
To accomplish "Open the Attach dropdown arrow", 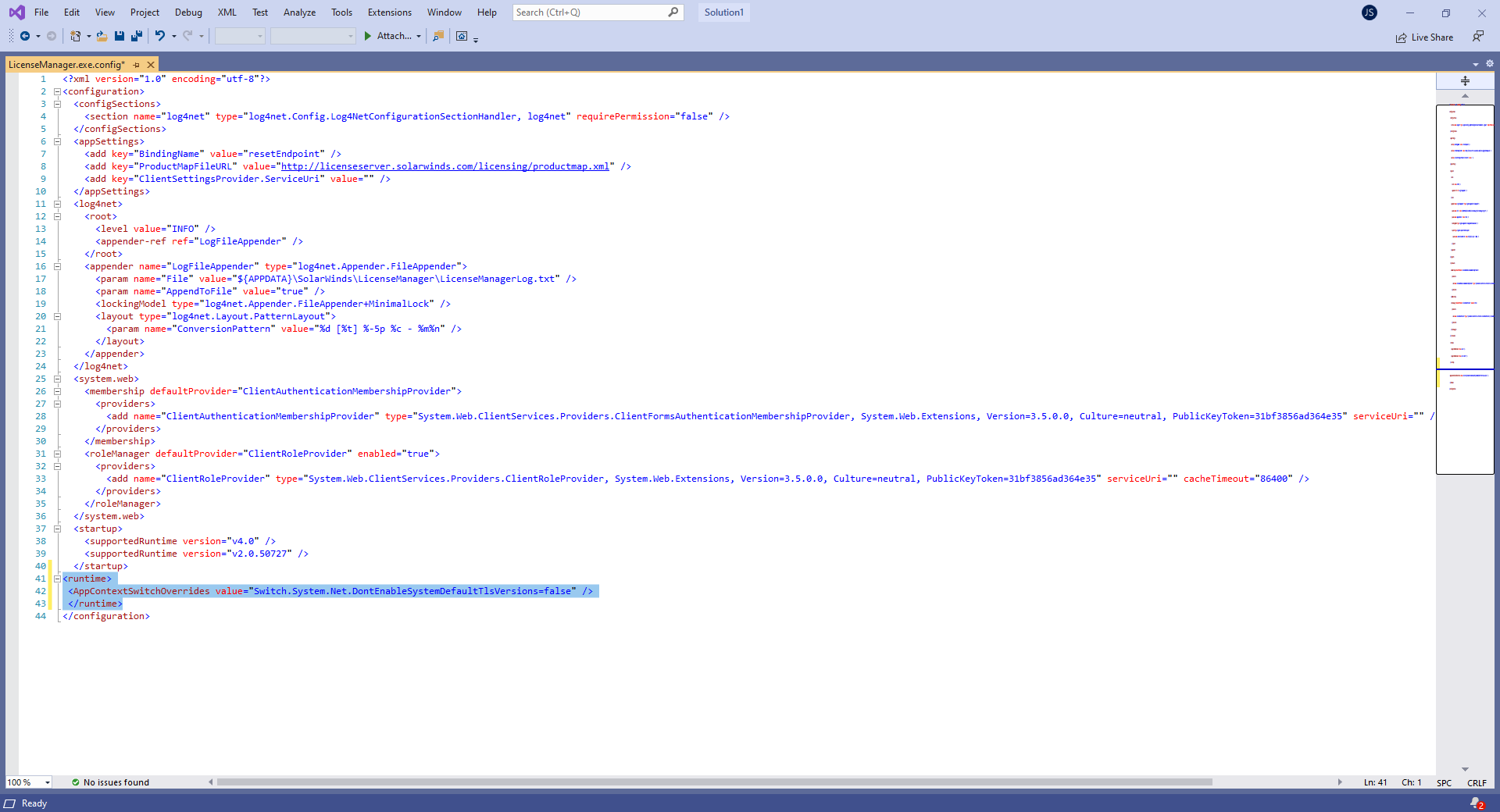I will pyautogui.click(x=419, y=36).
